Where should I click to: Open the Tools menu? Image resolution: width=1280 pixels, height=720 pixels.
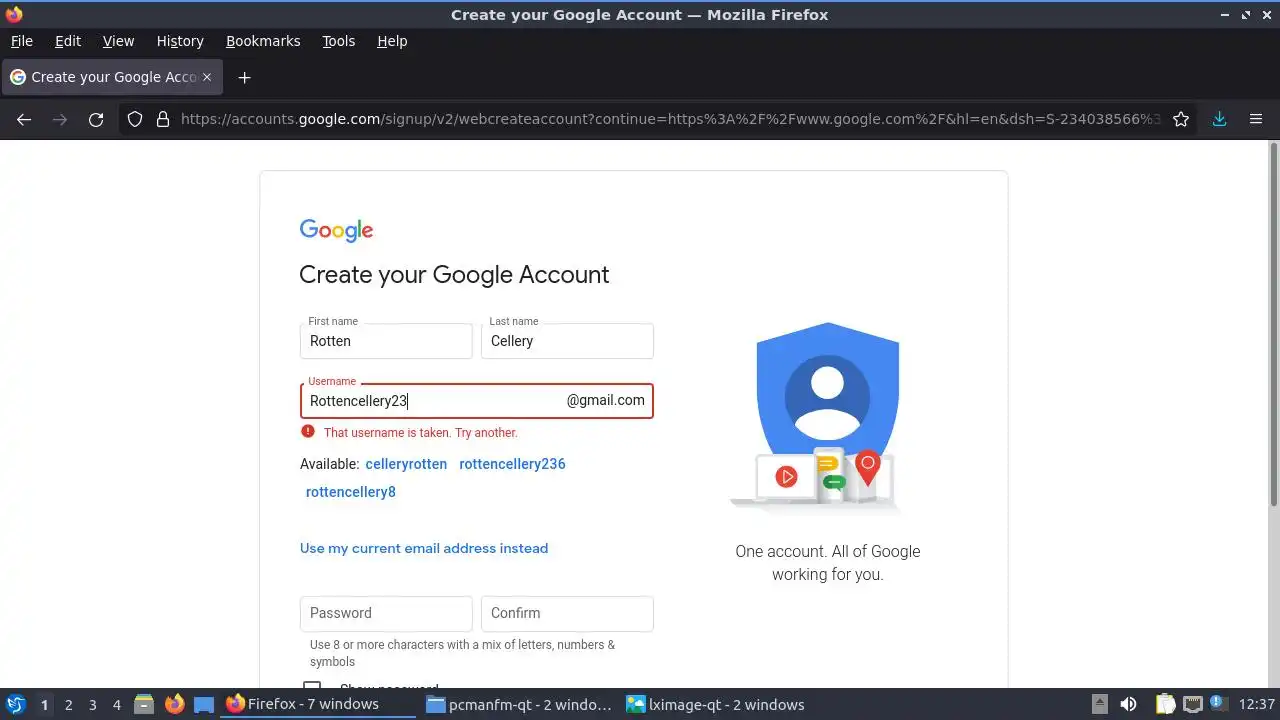click(338, 41)
